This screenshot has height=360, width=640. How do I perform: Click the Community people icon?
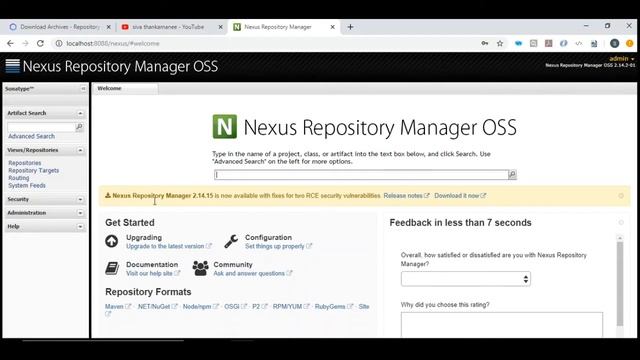(x=200, y=269)
